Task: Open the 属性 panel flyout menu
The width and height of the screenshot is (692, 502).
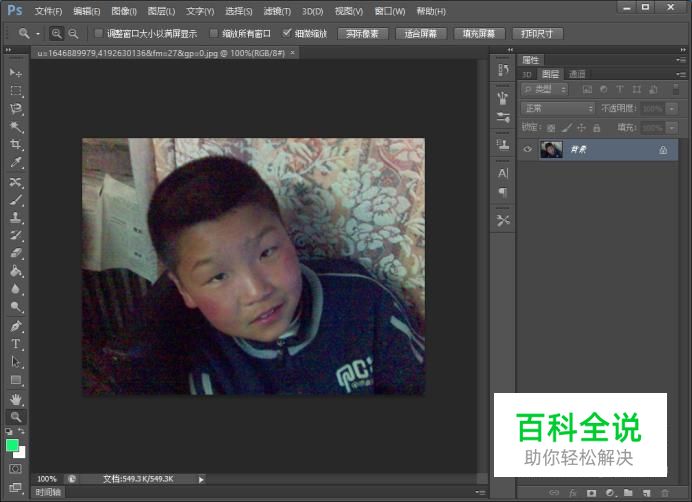Action: (x=681, y=60)
